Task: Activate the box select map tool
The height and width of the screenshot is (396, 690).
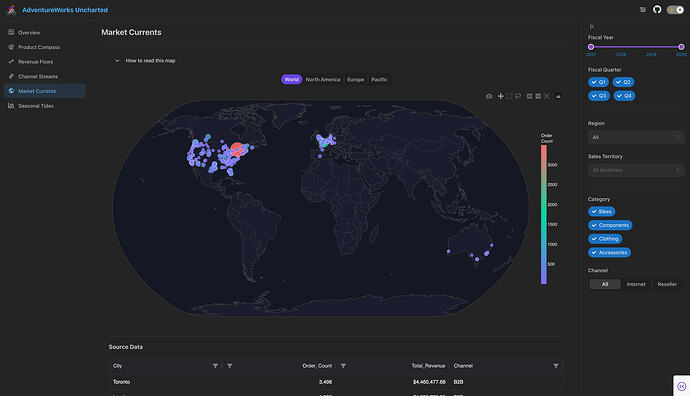Action: (x=509, y=96)
